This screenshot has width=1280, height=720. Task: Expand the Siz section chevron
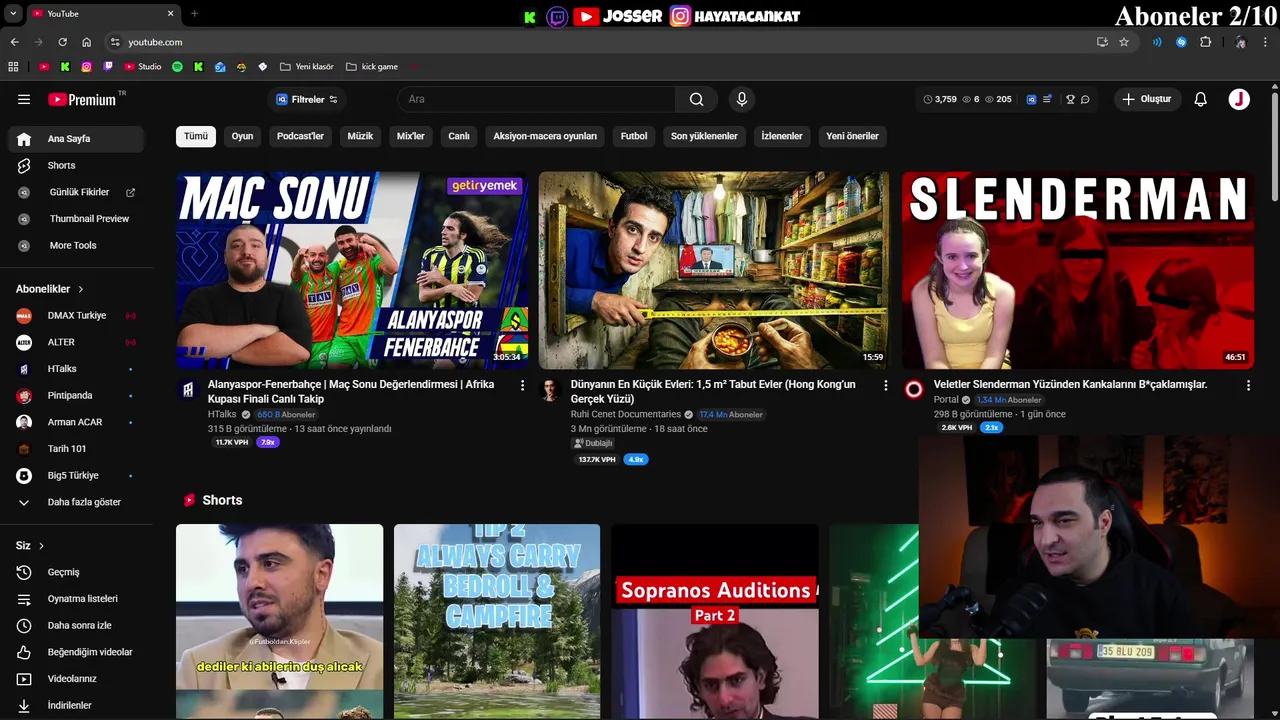pos(41,546)
